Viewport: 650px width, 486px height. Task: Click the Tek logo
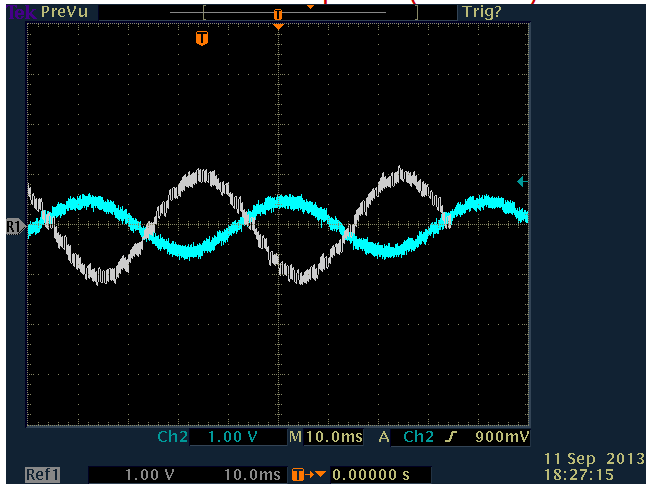(x=22, y=12)
